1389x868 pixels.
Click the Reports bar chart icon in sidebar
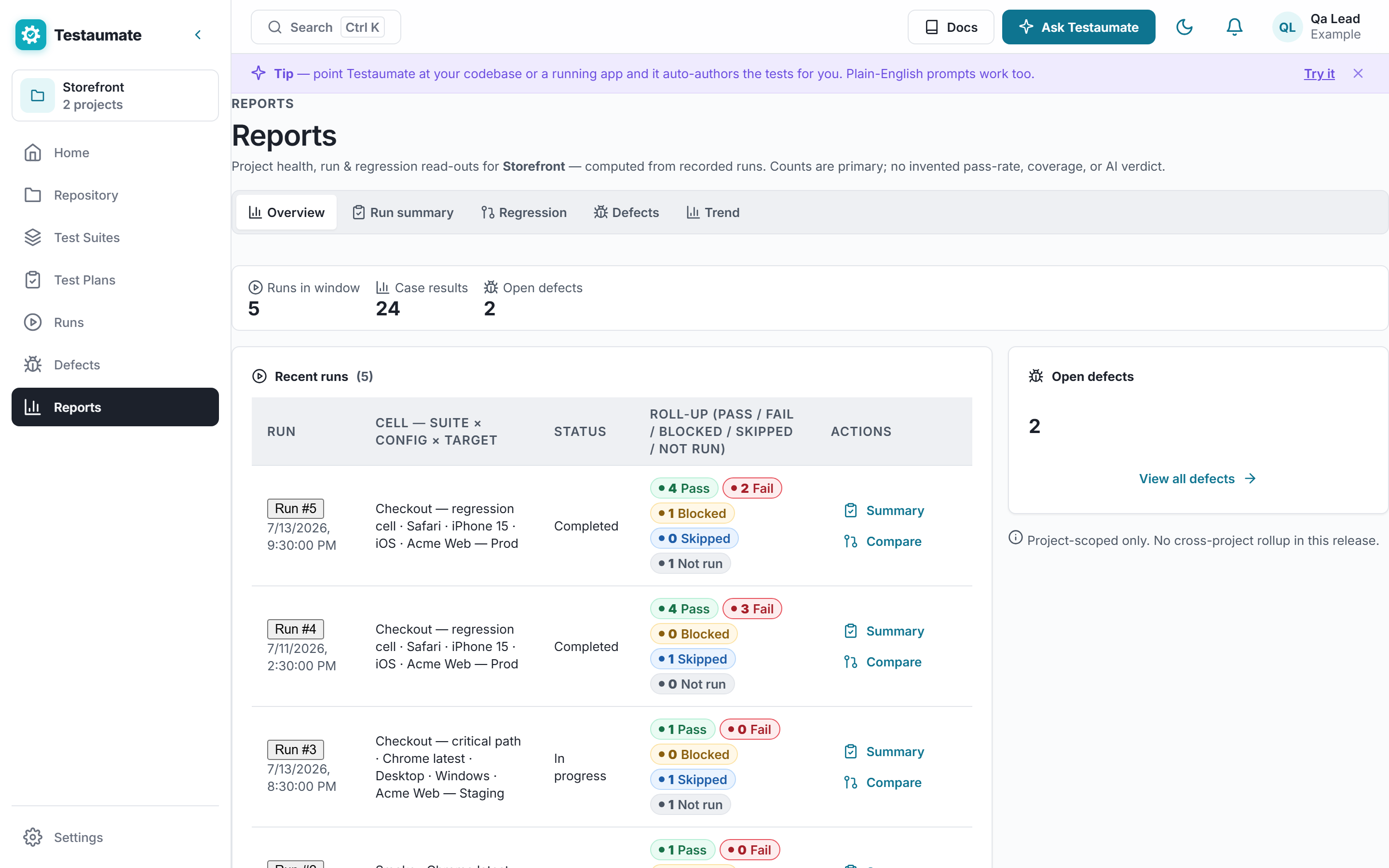pos(33,407)
